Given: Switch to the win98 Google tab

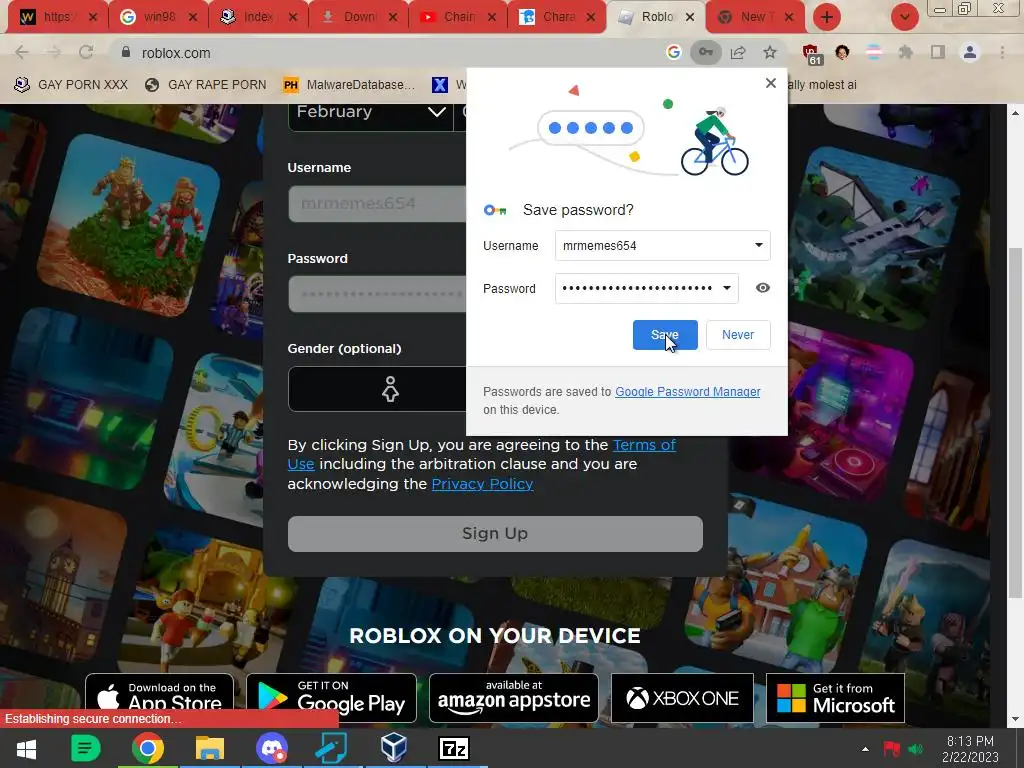Looking at the screenshot, I should (x=159, y=17).
